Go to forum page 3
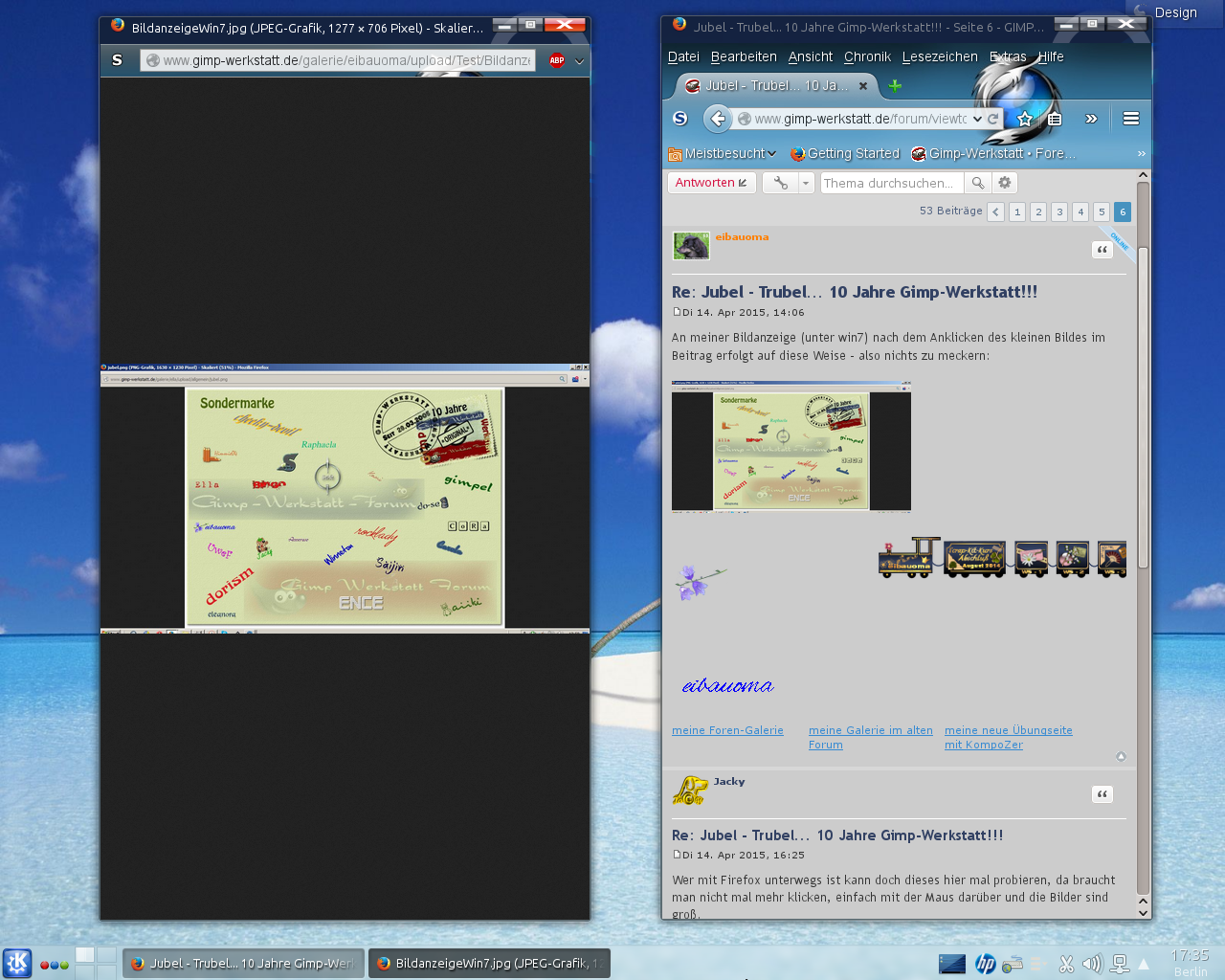Viewport: 1225px width, 980px height. tap(1059, 212)
